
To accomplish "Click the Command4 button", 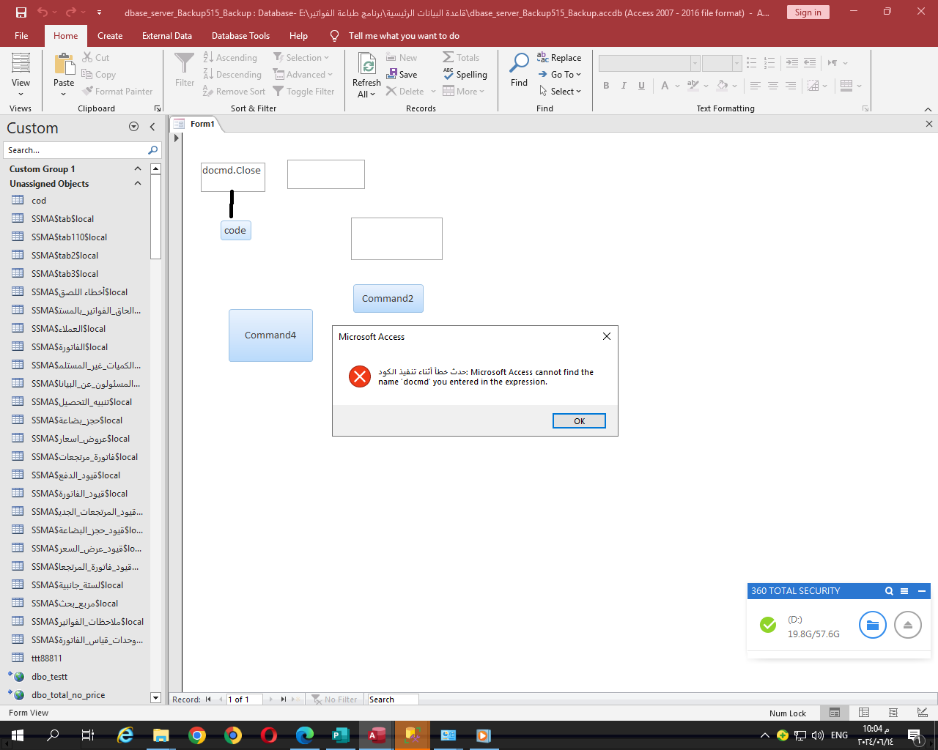I will [x=270, y=336].
